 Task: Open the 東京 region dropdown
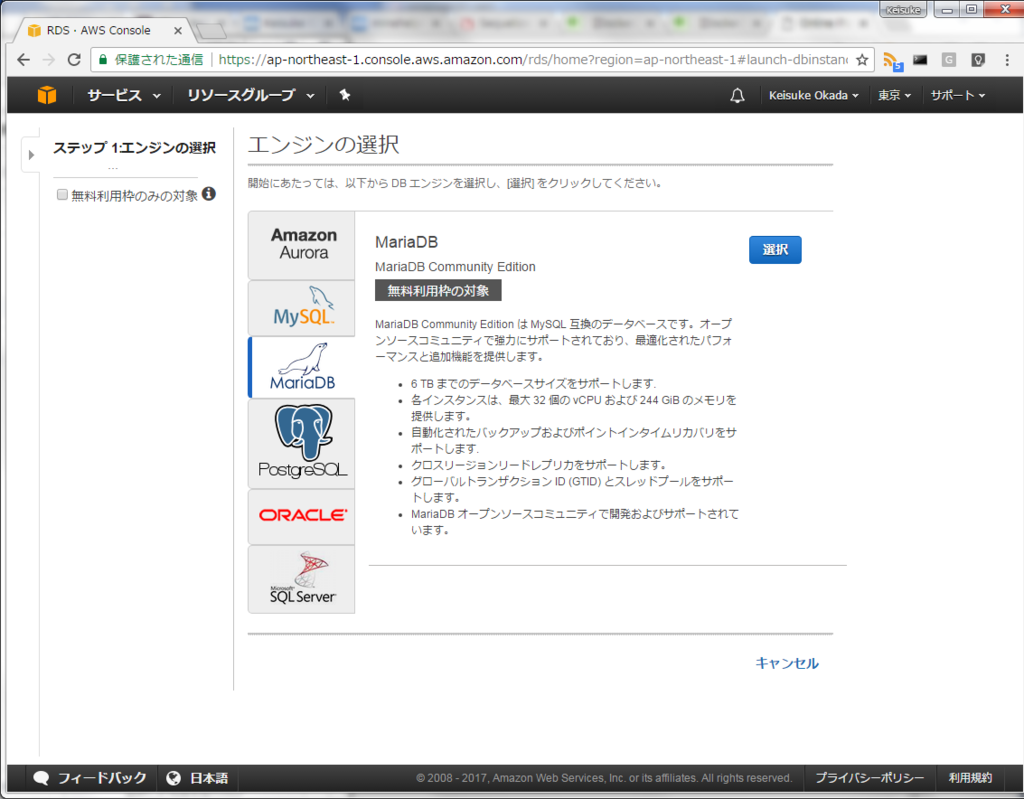(894, 95)
